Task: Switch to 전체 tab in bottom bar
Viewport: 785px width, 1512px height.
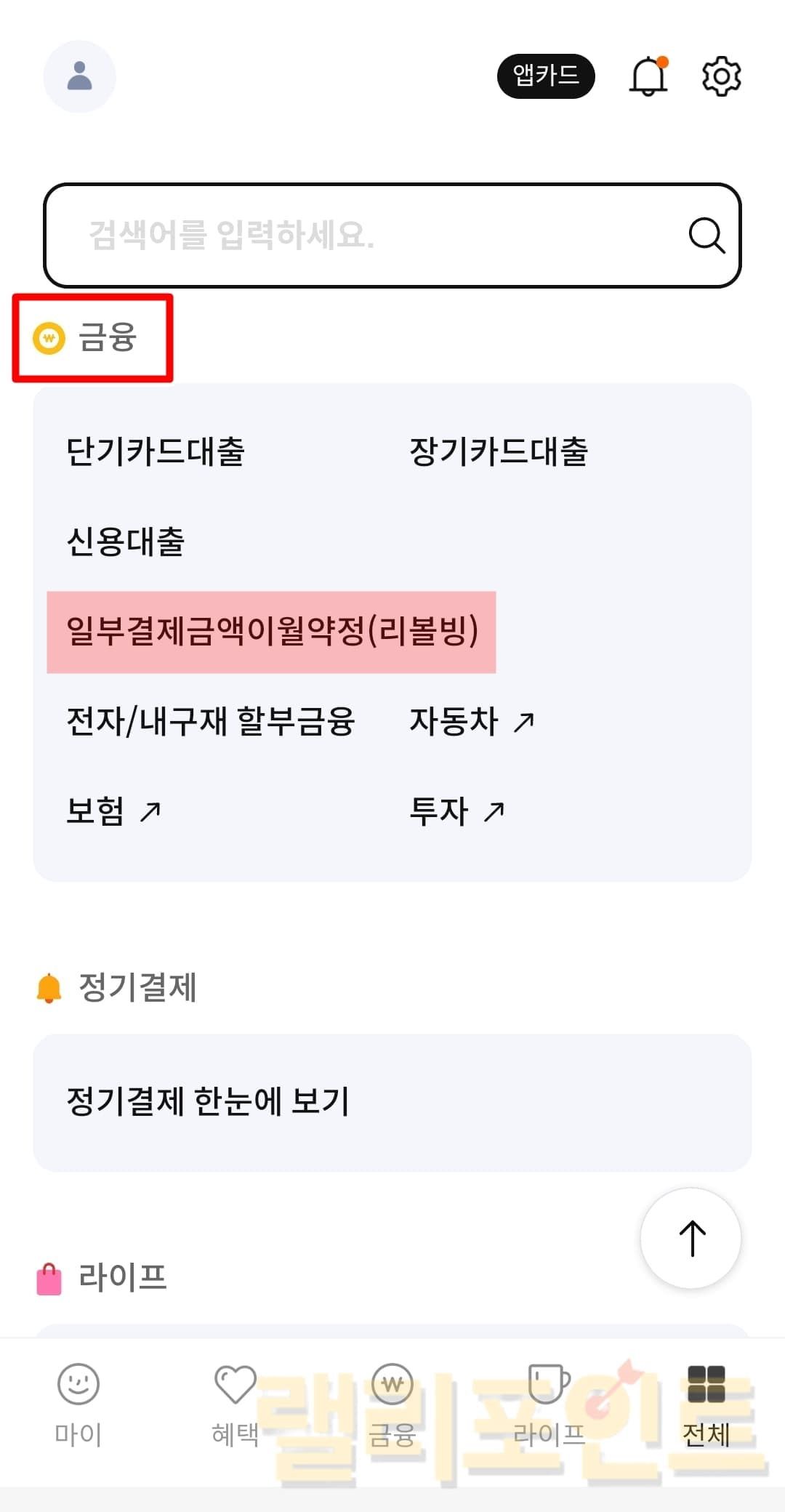Action: [706, 1403]
